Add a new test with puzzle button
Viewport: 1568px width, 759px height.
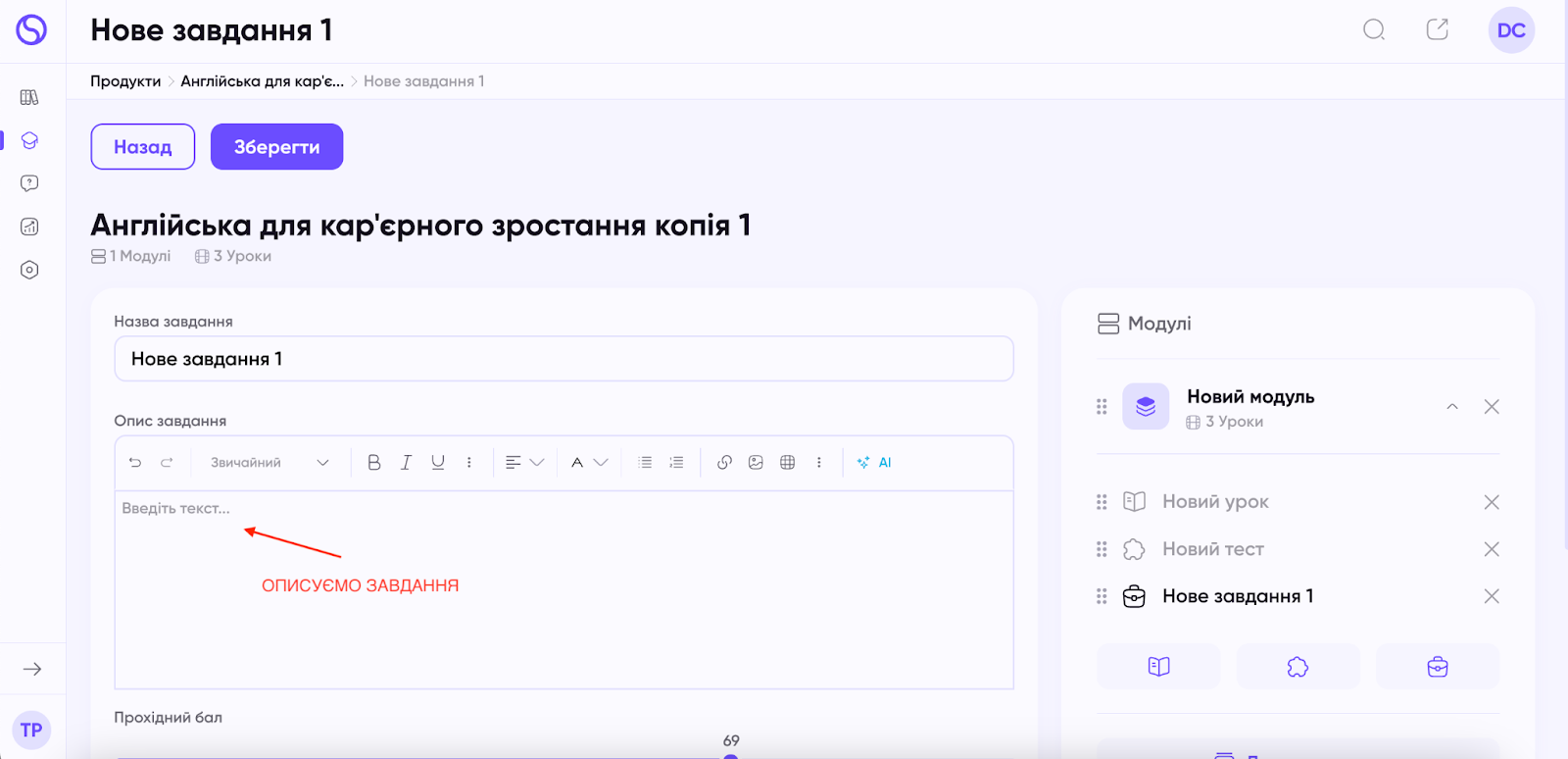pos(1298,667)
